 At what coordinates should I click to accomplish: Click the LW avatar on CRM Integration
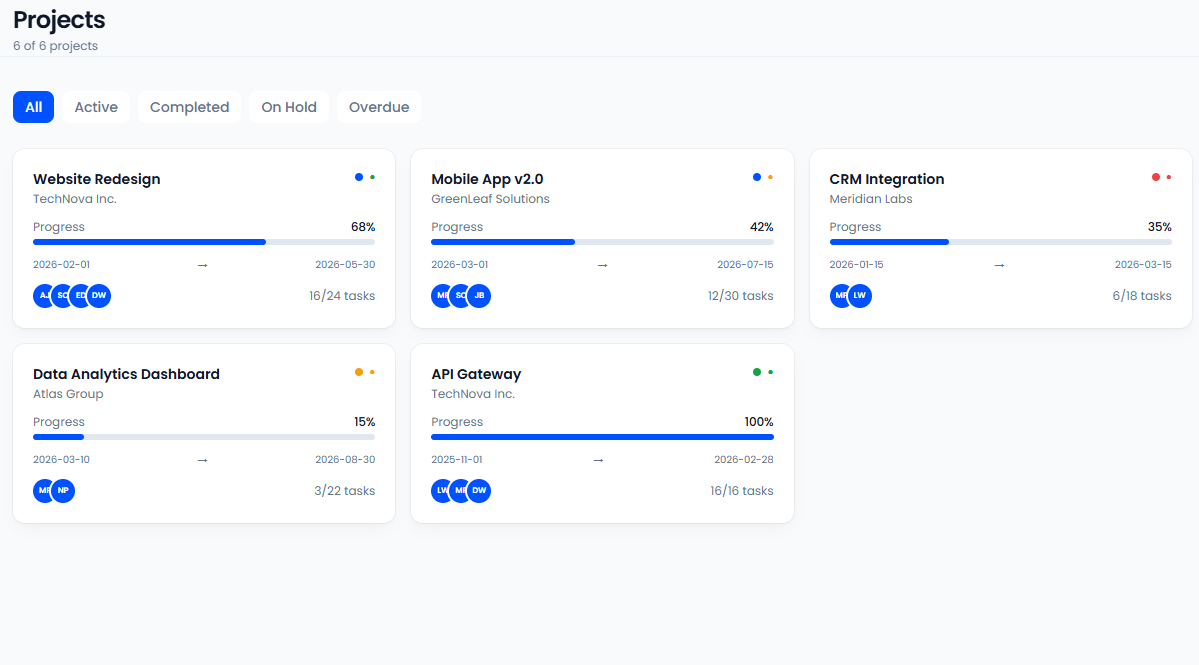coord(859,295)
